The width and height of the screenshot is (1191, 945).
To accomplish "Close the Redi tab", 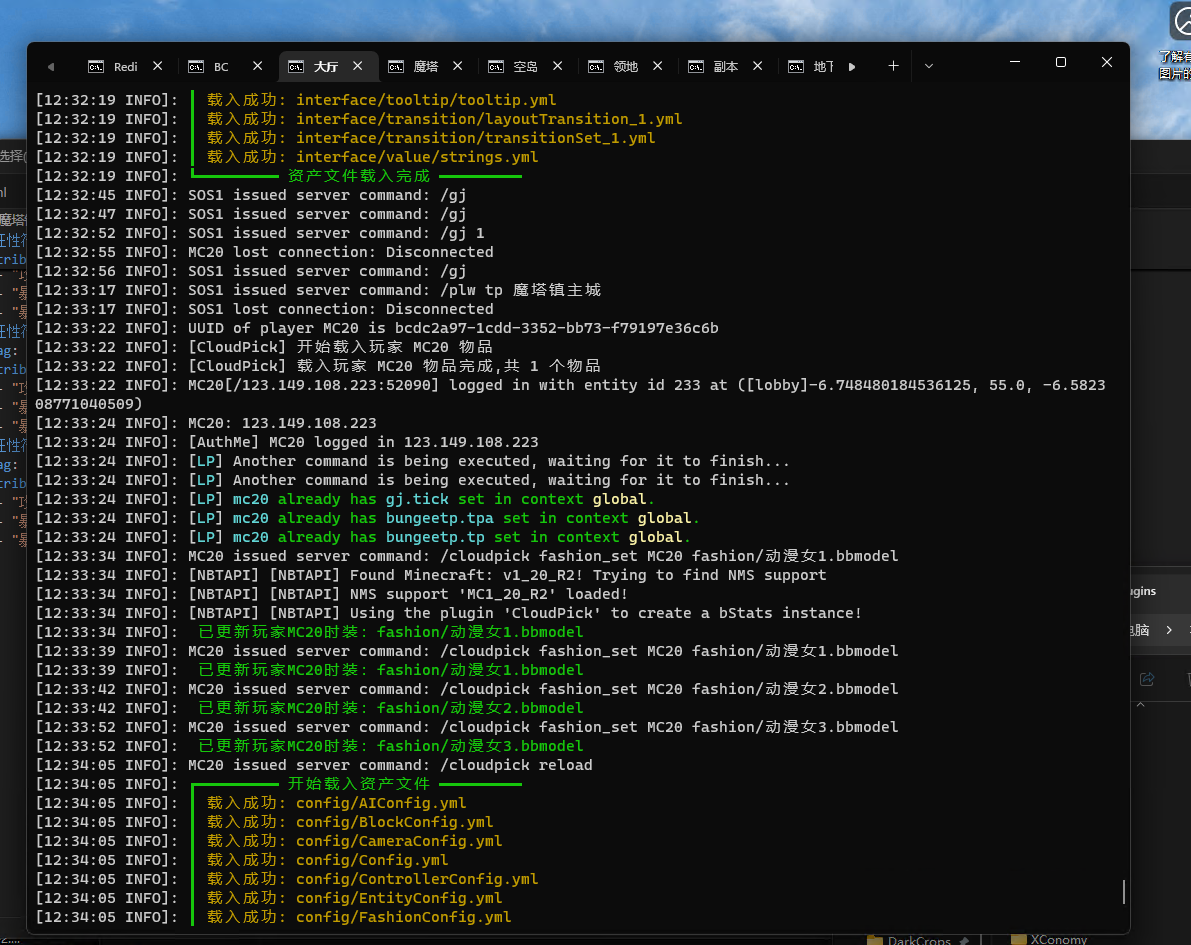I will [158, 67].
